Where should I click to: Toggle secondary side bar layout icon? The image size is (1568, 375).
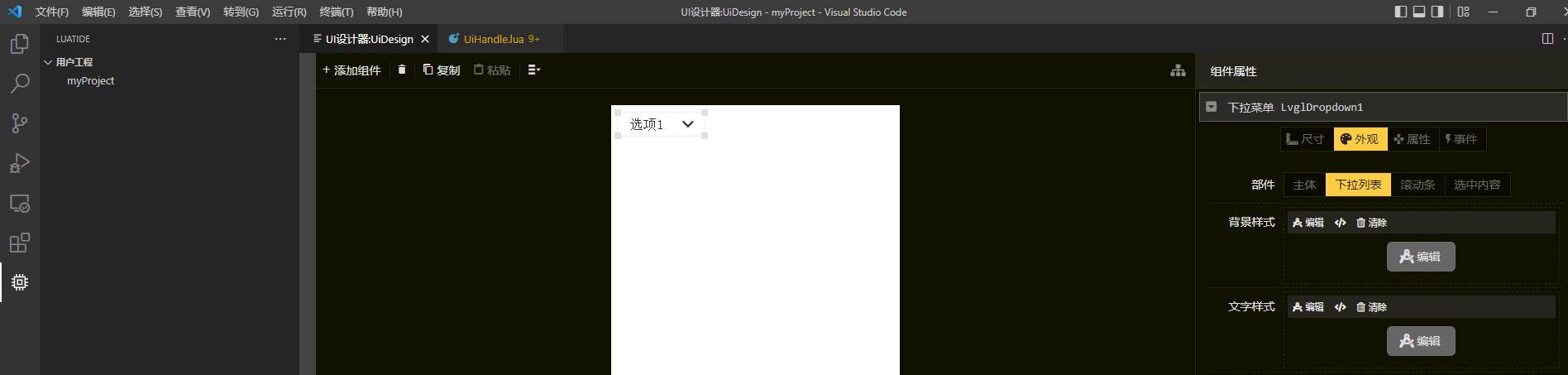1437,12
